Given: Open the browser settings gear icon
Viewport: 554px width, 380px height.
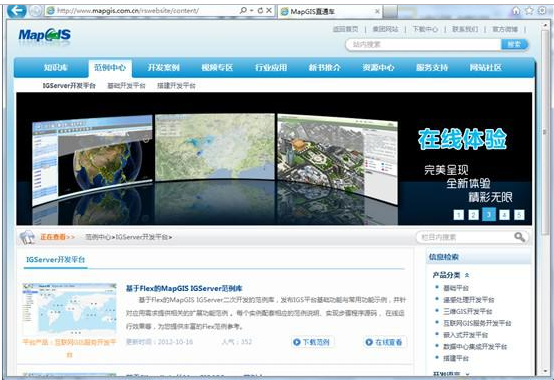Looking at the screenshot, I should tap(542, 11).
